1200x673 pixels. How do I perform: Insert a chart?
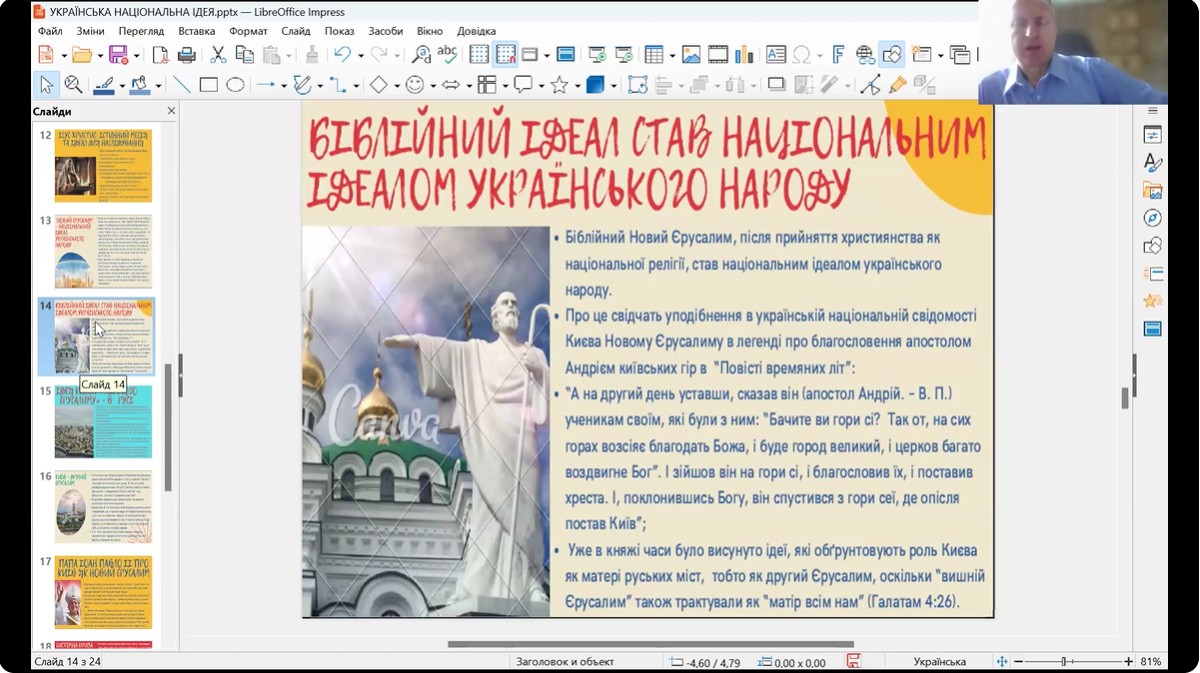744,55
